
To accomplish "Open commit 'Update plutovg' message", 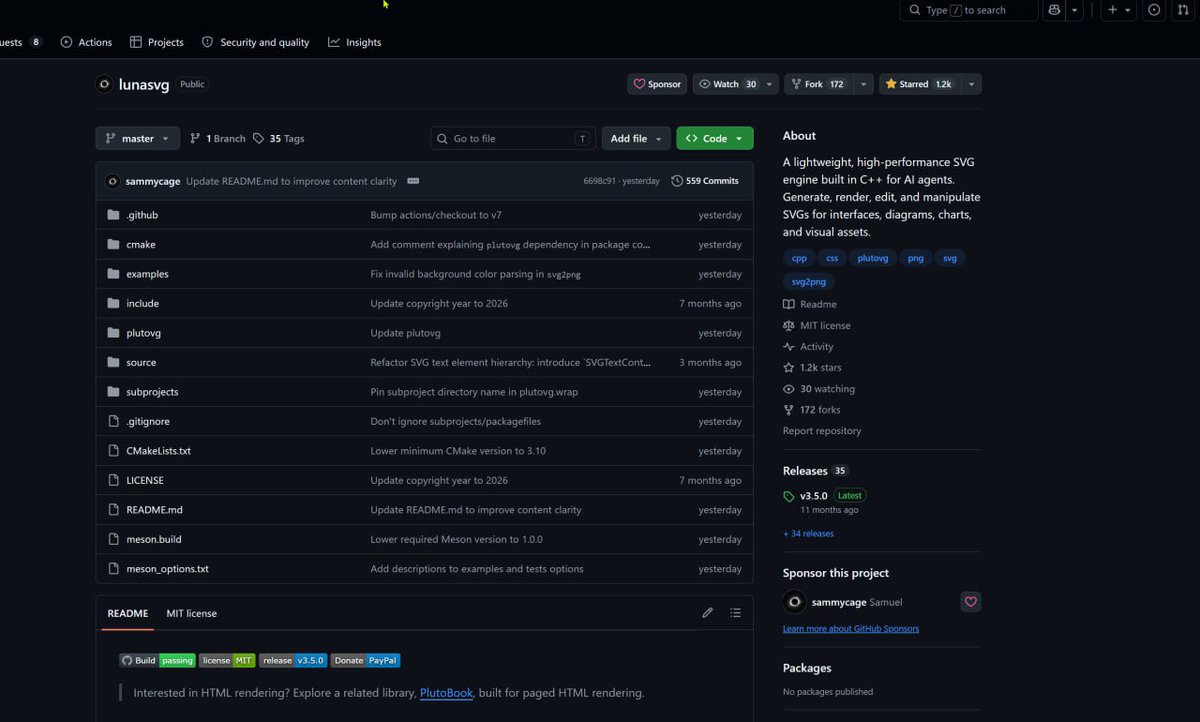I will 405,333.
